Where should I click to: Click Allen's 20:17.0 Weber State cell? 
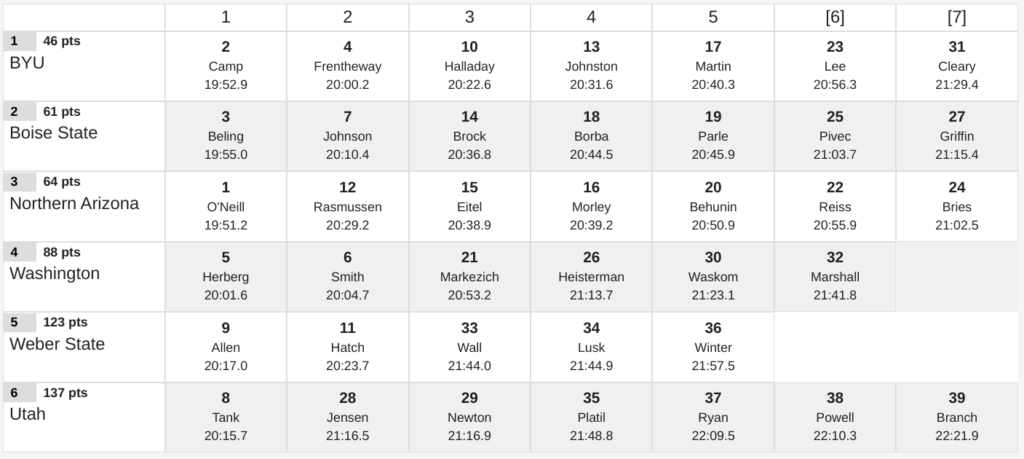pyautogui.click(x=226, y=347)
